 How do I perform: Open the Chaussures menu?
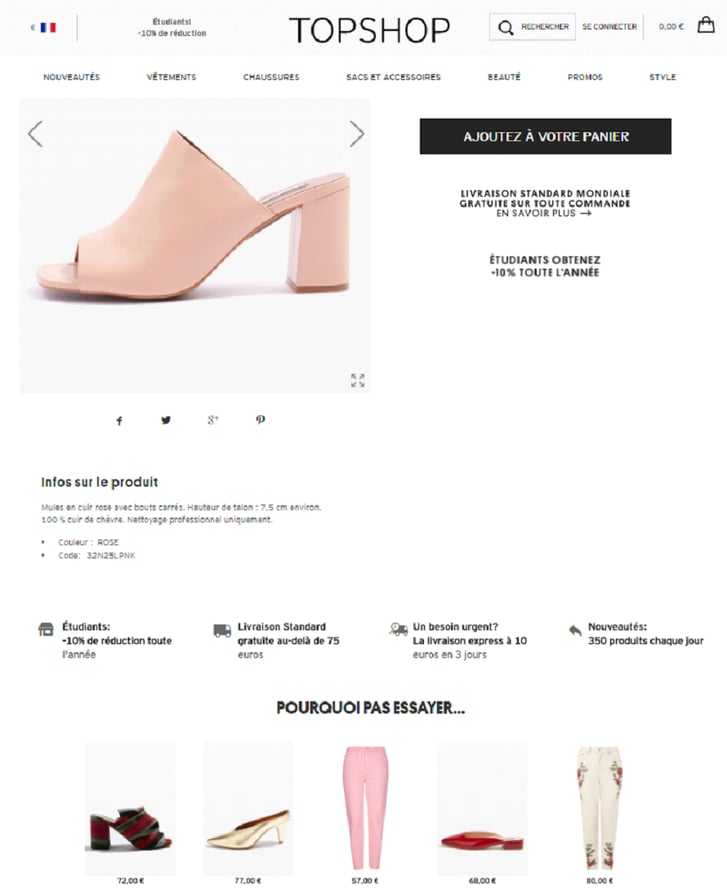tap(271, 77)
